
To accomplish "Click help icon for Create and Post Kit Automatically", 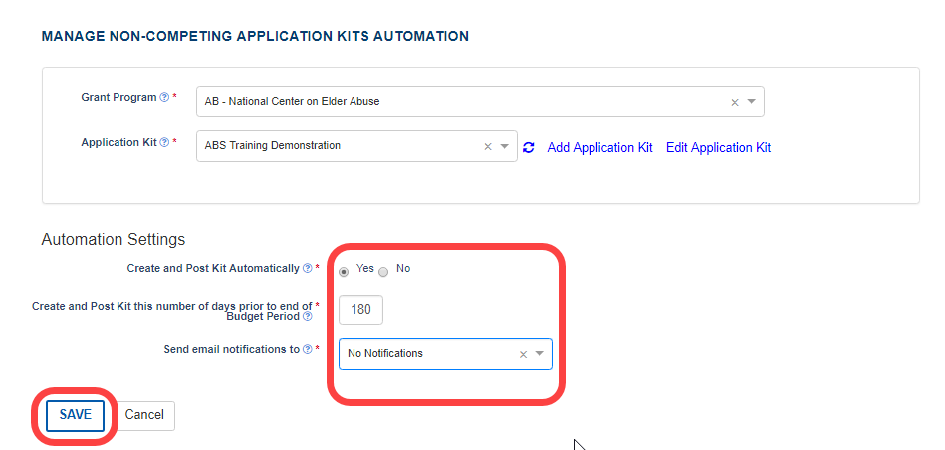I will (307, 269).
